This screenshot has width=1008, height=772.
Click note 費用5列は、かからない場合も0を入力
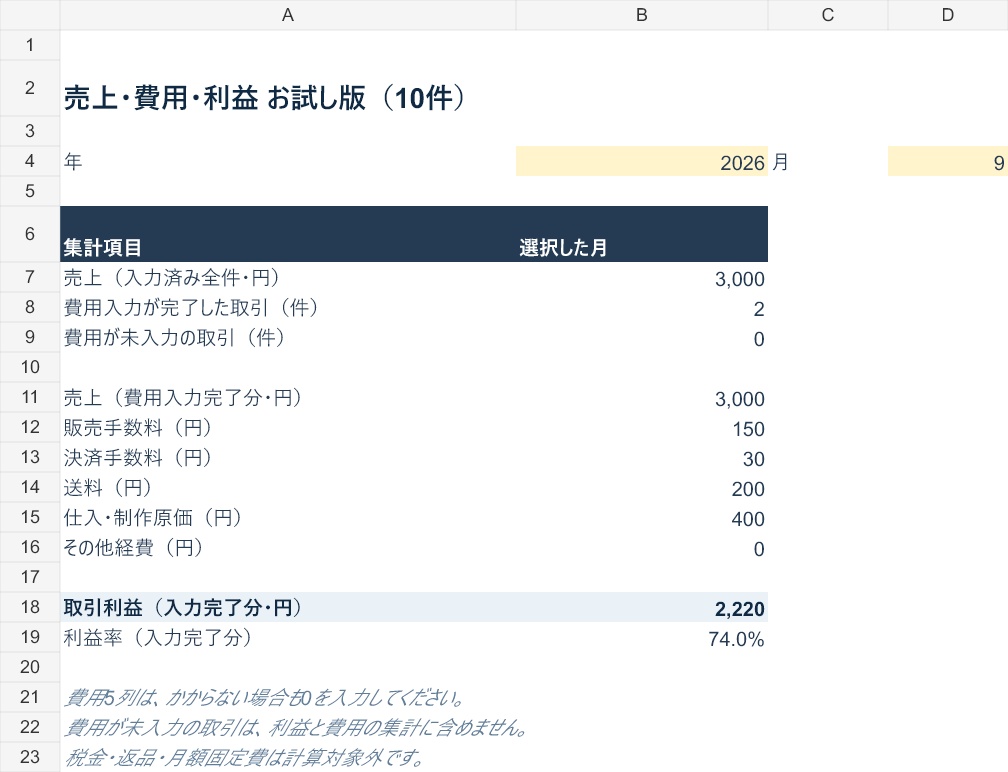264,697
